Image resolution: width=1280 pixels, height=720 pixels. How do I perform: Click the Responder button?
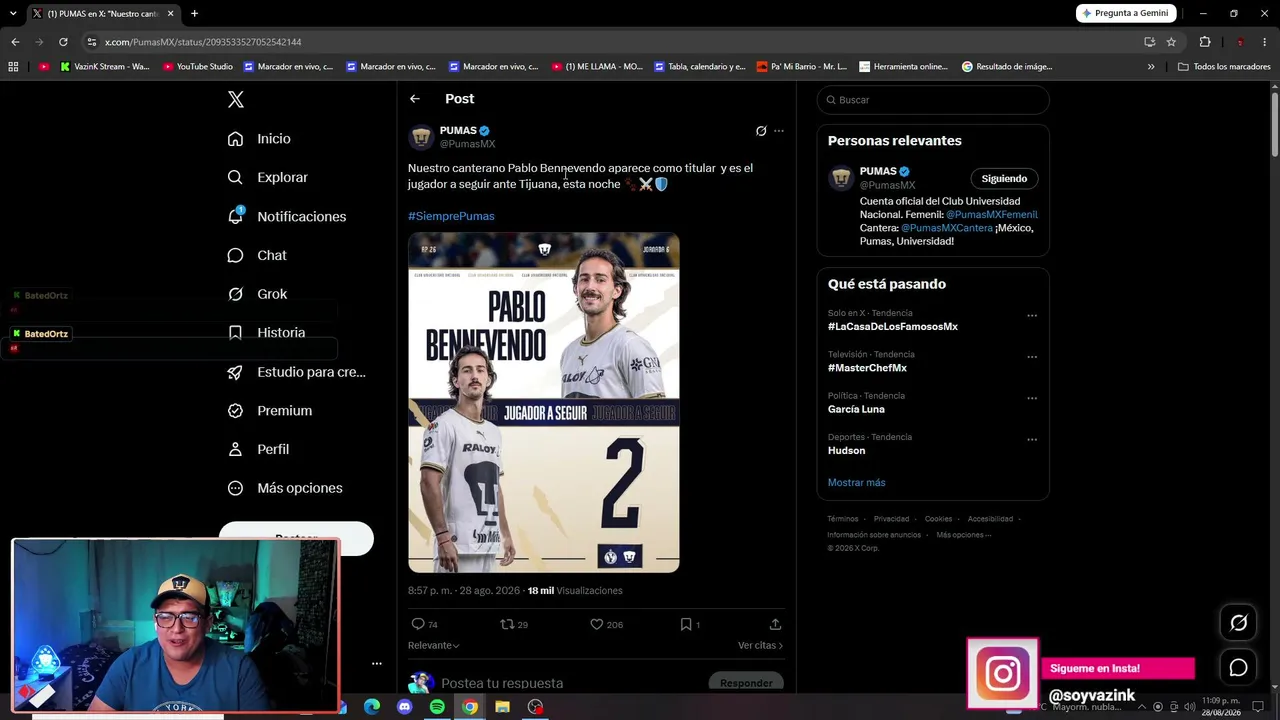click(x=746, y=683)
